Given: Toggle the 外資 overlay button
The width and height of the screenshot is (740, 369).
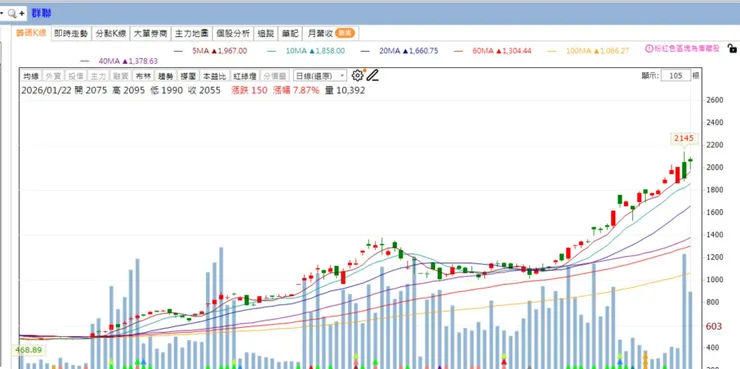Looking at the screenshot, I should 52,75.
